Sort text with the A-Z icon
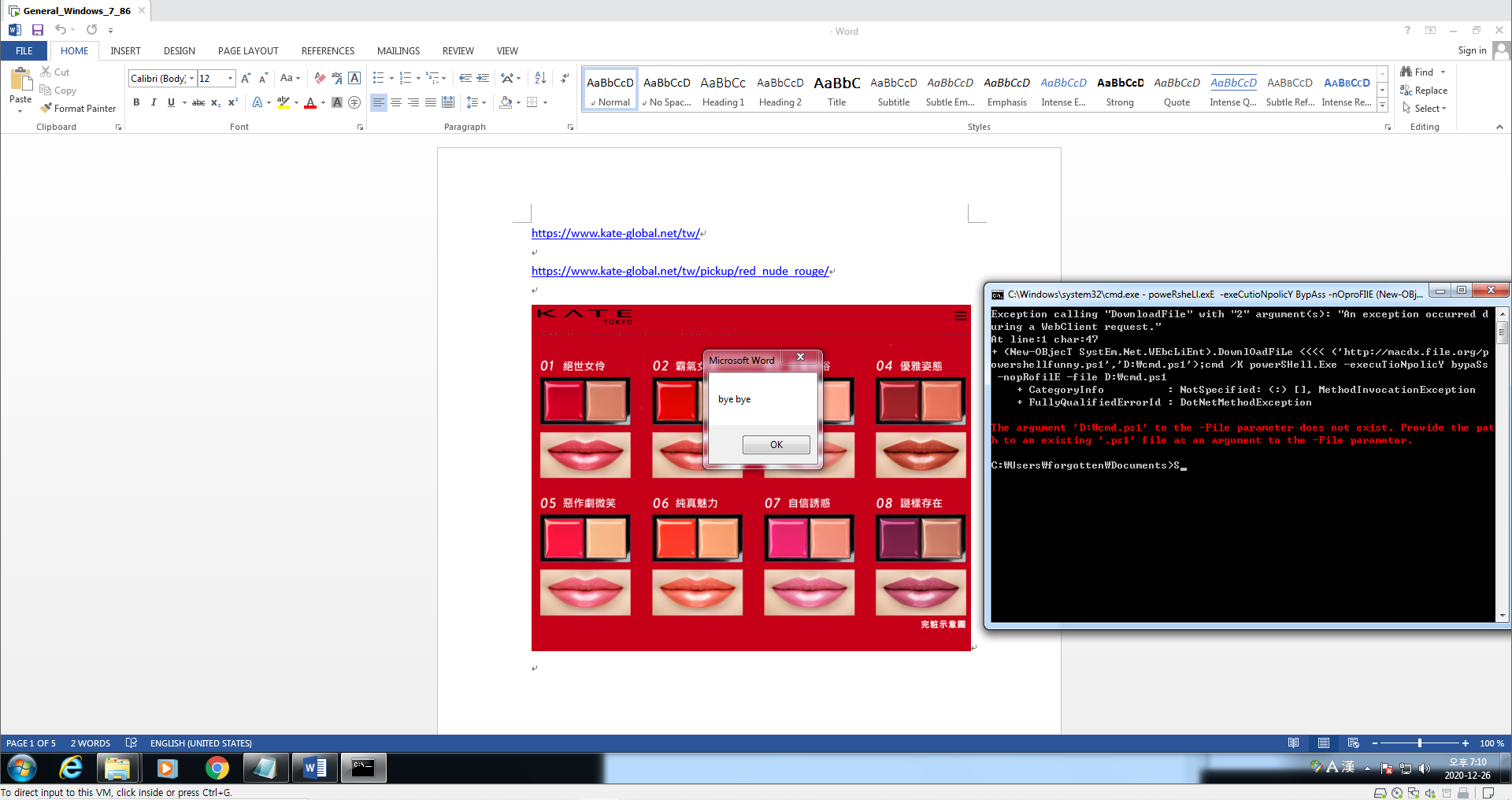 (x=540, y=78)
